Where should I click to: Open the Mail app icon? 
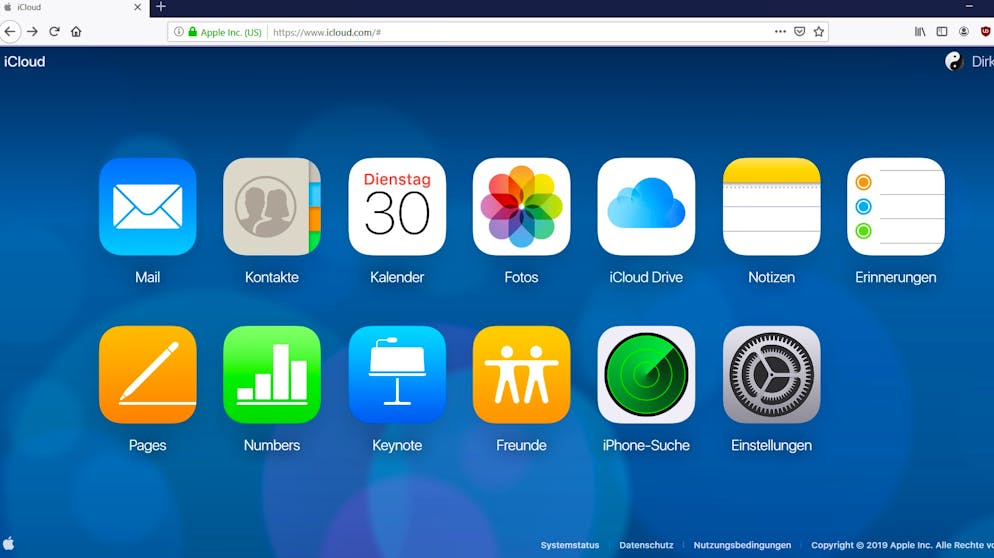pyautogui.click(x=148, y=207)
